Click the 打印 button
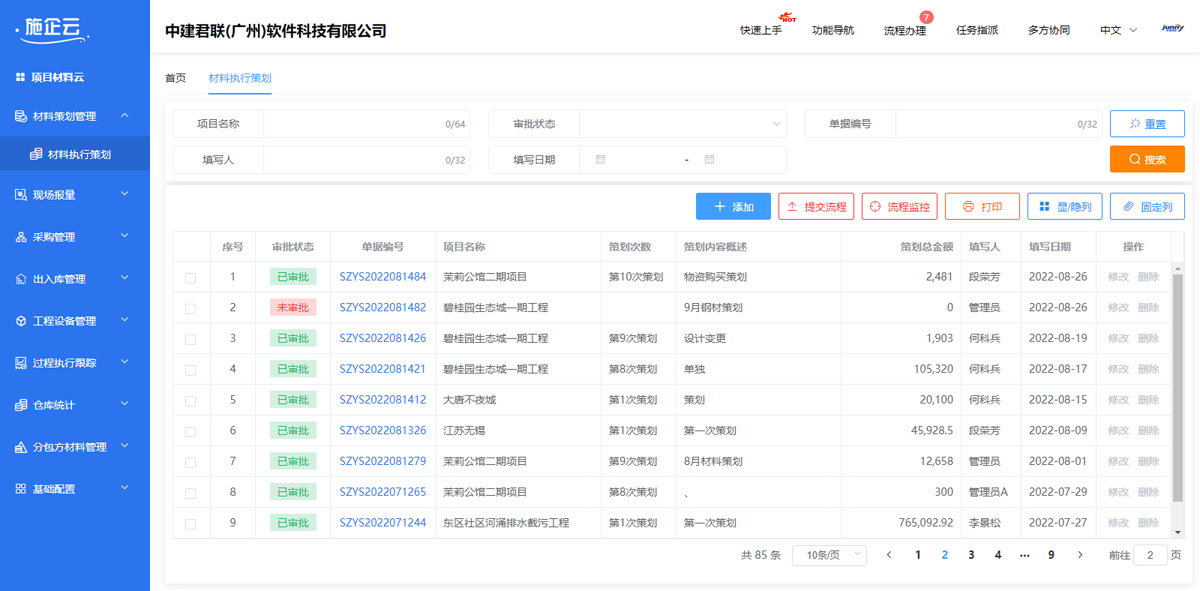This screenshot has height=591, width=1200. [x=982, y=207]
